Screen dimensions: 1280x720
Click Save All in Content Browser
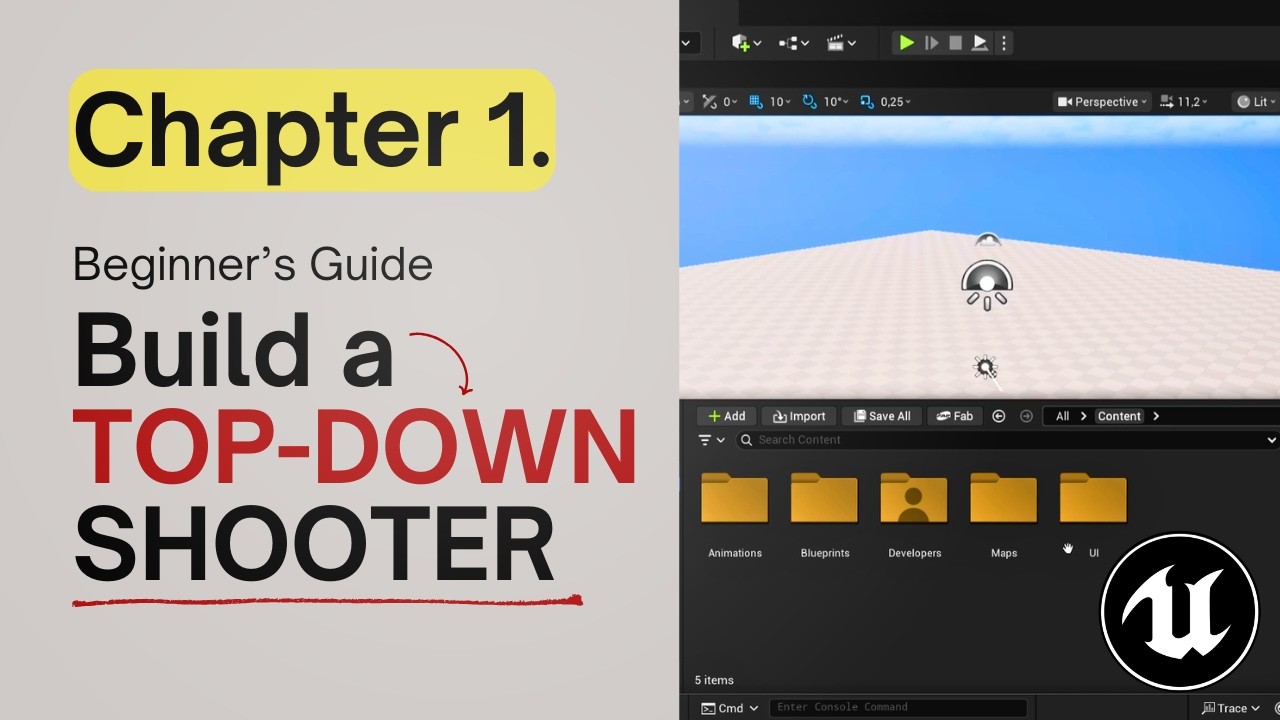click(x=880, y=416)
